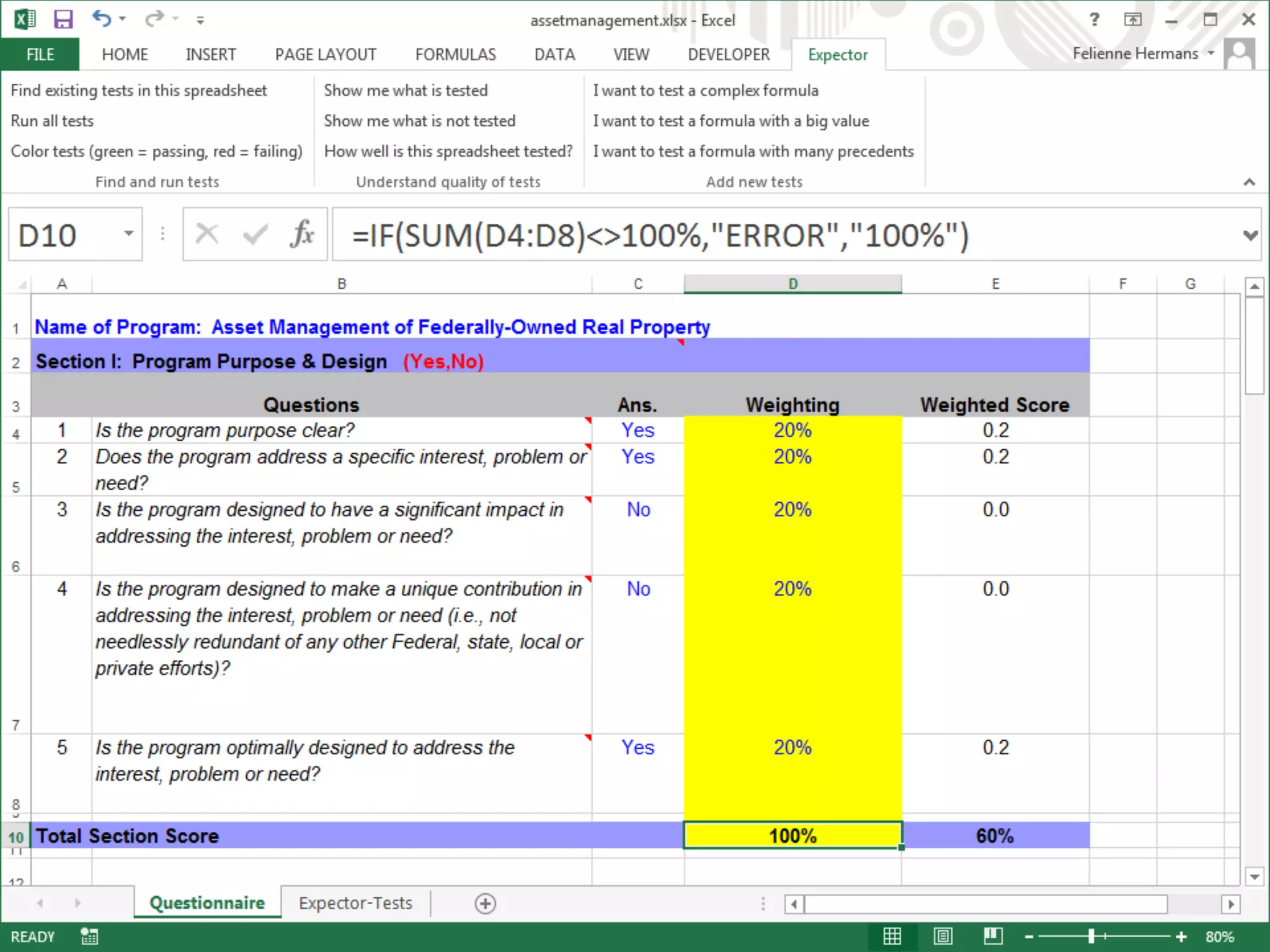Image resolution: width=1270 pixels, height=952 pixels.
Task: Click the Save icon in Quick Access Toolbar
Action: coord(63,19)
